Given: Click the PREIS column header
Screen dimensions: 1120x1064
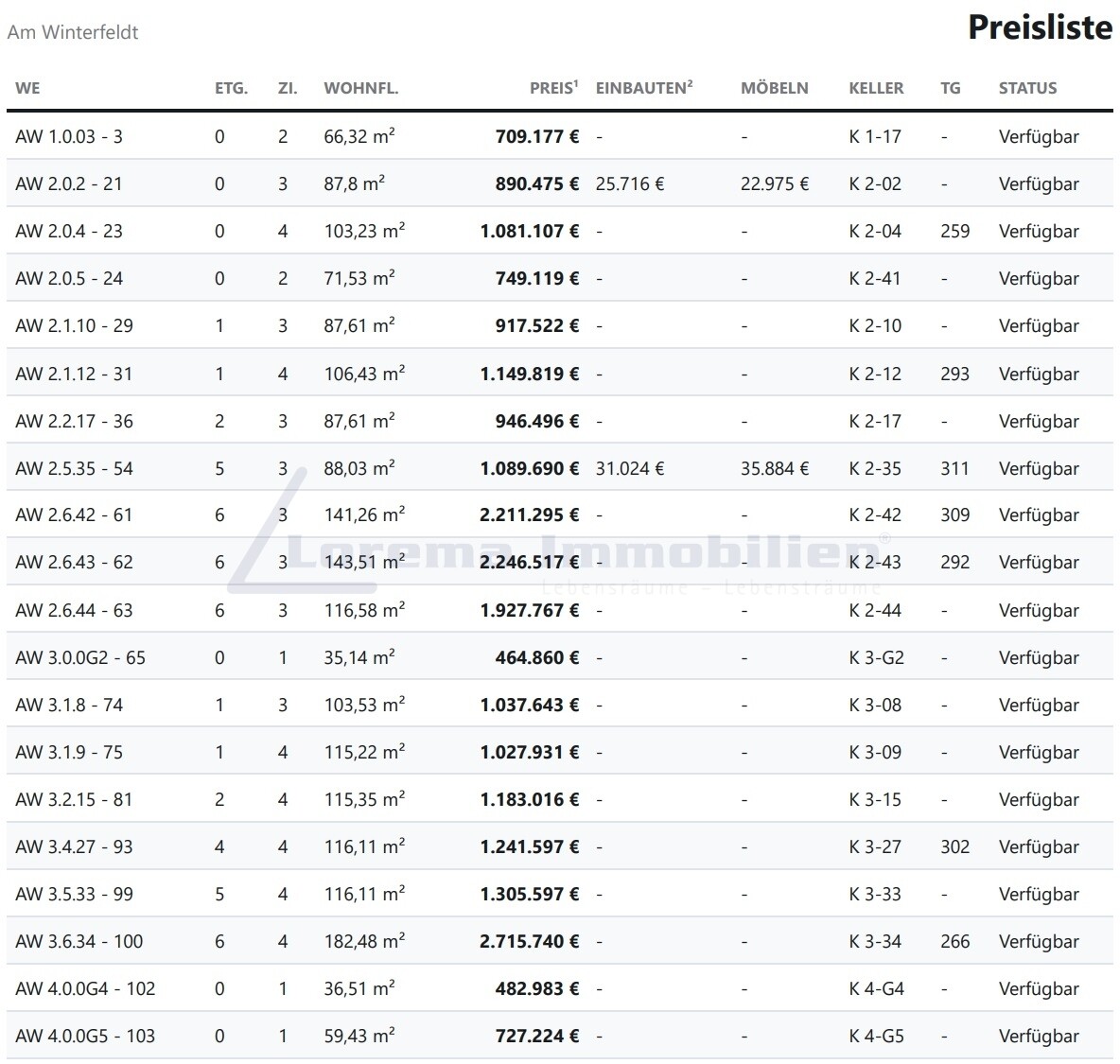Looking at the screenshot, I should (x=553, y=88).
